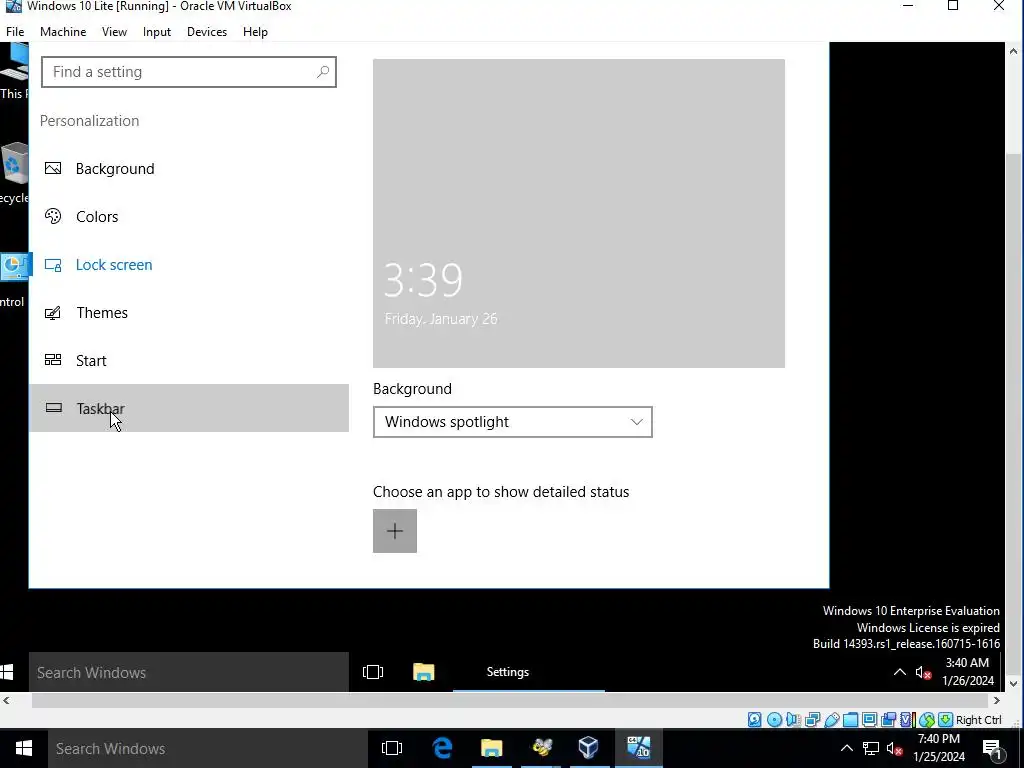Image resolution: width=1024 pixels, height=768 pixels.
Task: Show hidden icons in guest system tray
Action: tap(899, 672)
